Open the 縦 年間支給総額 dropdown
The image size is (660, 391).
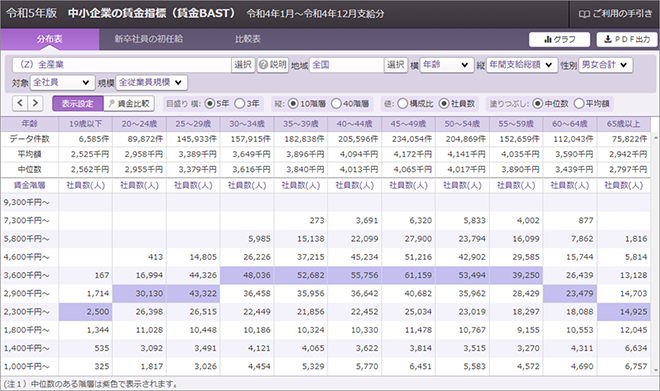click(x=522, y=65)
